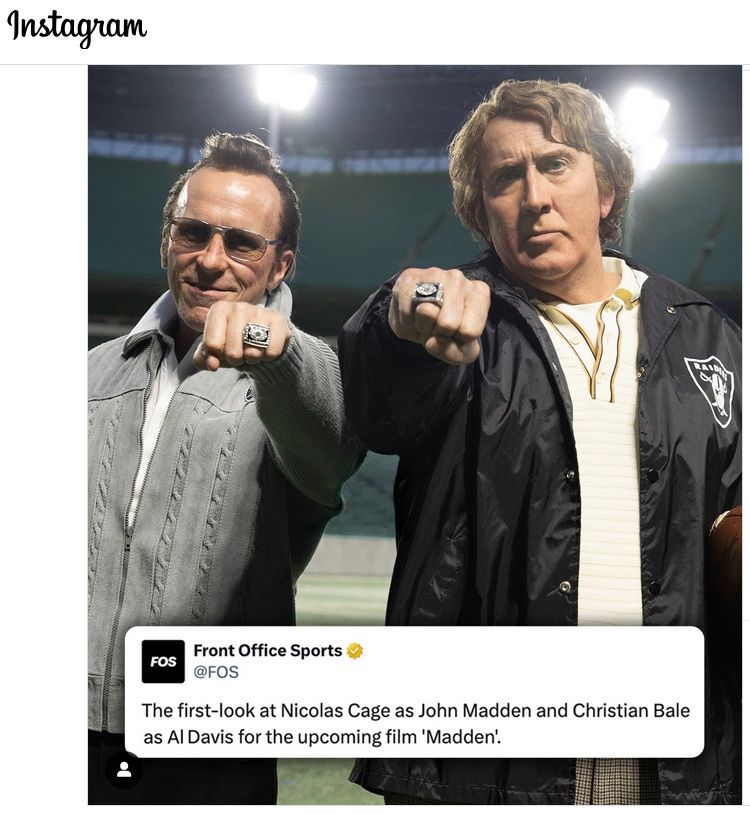This screenshot has height=814, width=750.
Task: Click the Instagram logo
Action: pyautogui.click(x=77, y=27)
